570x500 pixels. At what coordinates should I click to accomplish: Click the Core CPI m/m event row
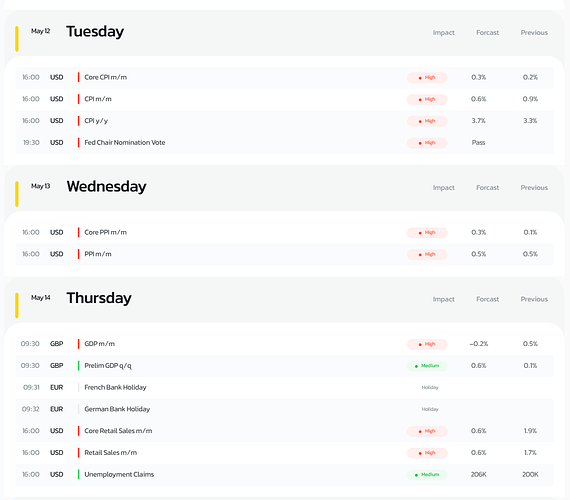(284, 77)
